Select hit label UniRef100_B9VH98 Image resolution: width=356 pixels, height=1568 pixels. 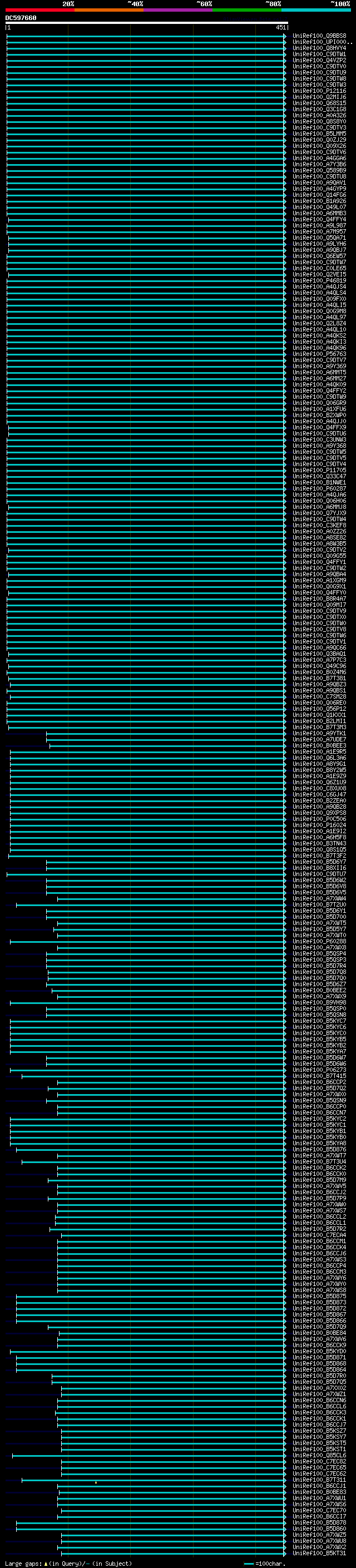319,1002
